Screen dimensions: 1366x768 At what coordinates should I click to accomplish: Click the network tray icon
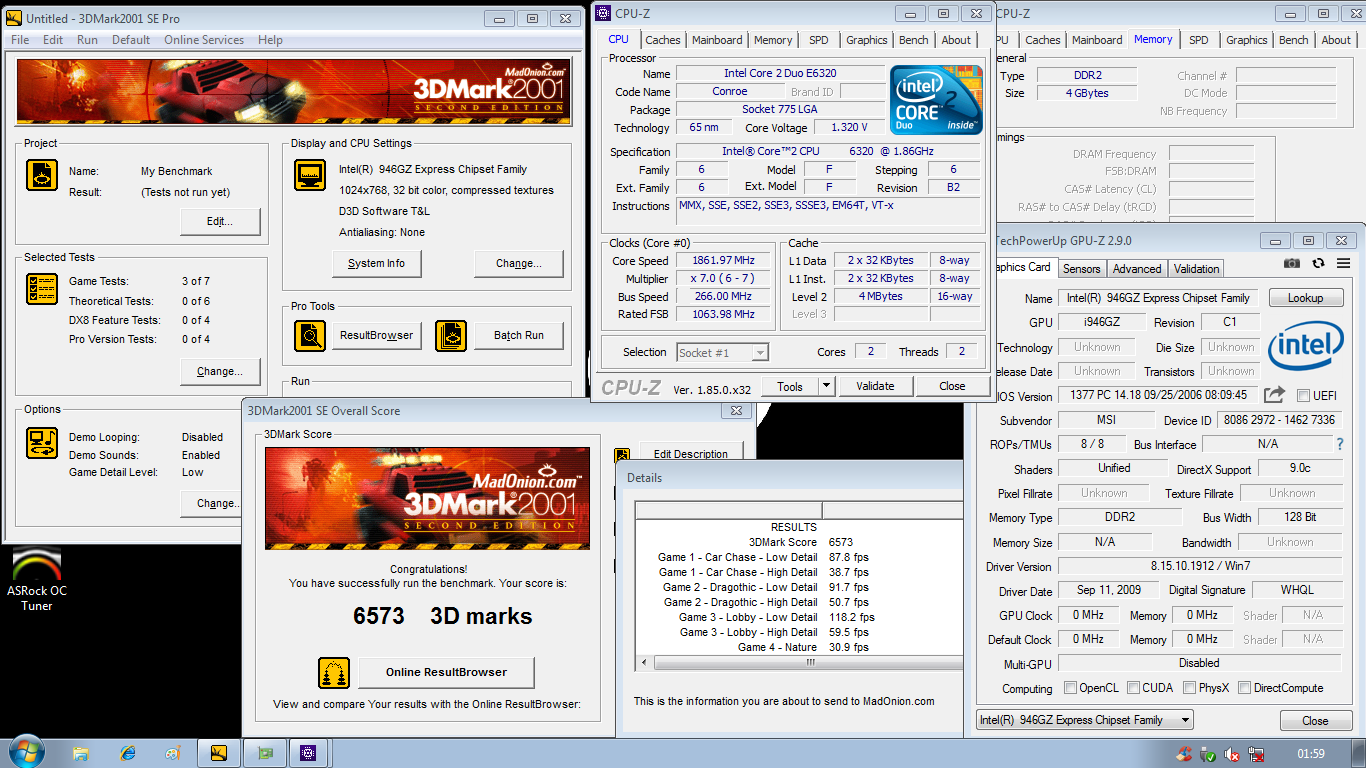click(x=1257, y=754)
